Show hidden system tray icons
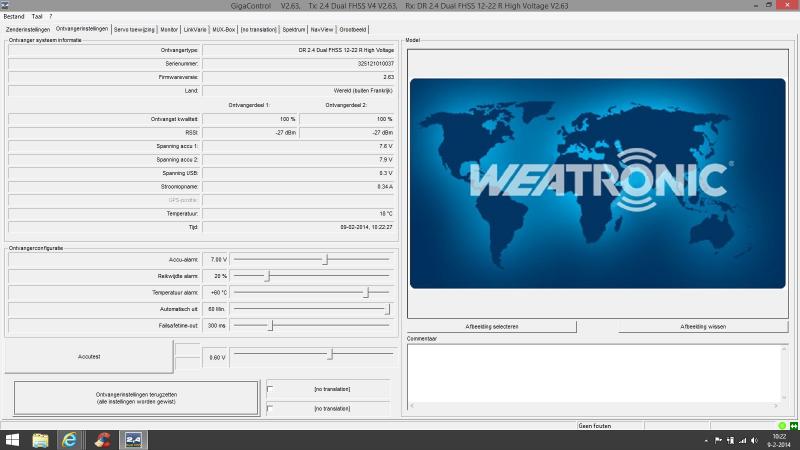800x450 pixels. 706,440
